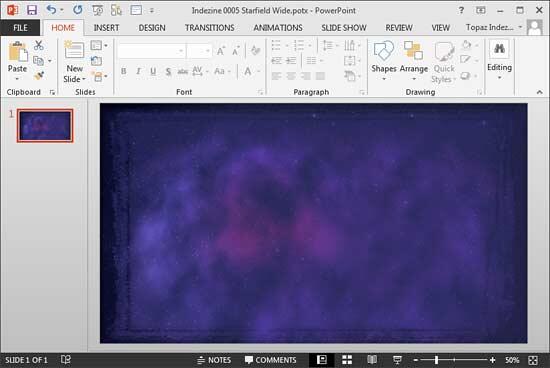
Task: Switch to TRANSITIONS tab
Action: point(210,28)
